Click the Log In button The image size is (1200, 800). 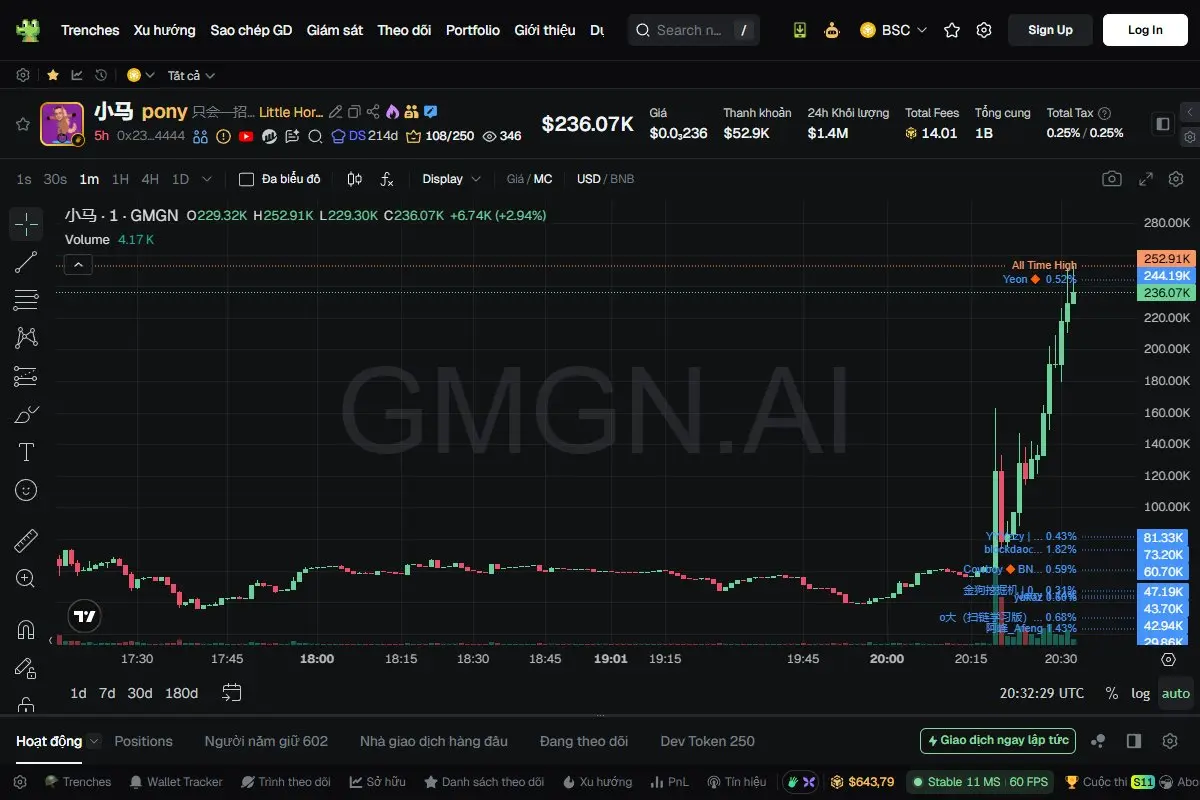pyautogui.click(x=1145, y=30)
